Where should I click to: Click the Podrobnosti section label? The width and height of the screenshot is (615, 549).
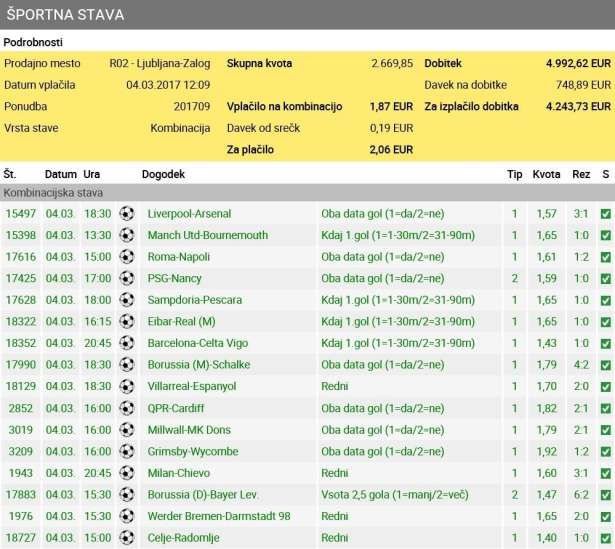[x=33, y=42]
